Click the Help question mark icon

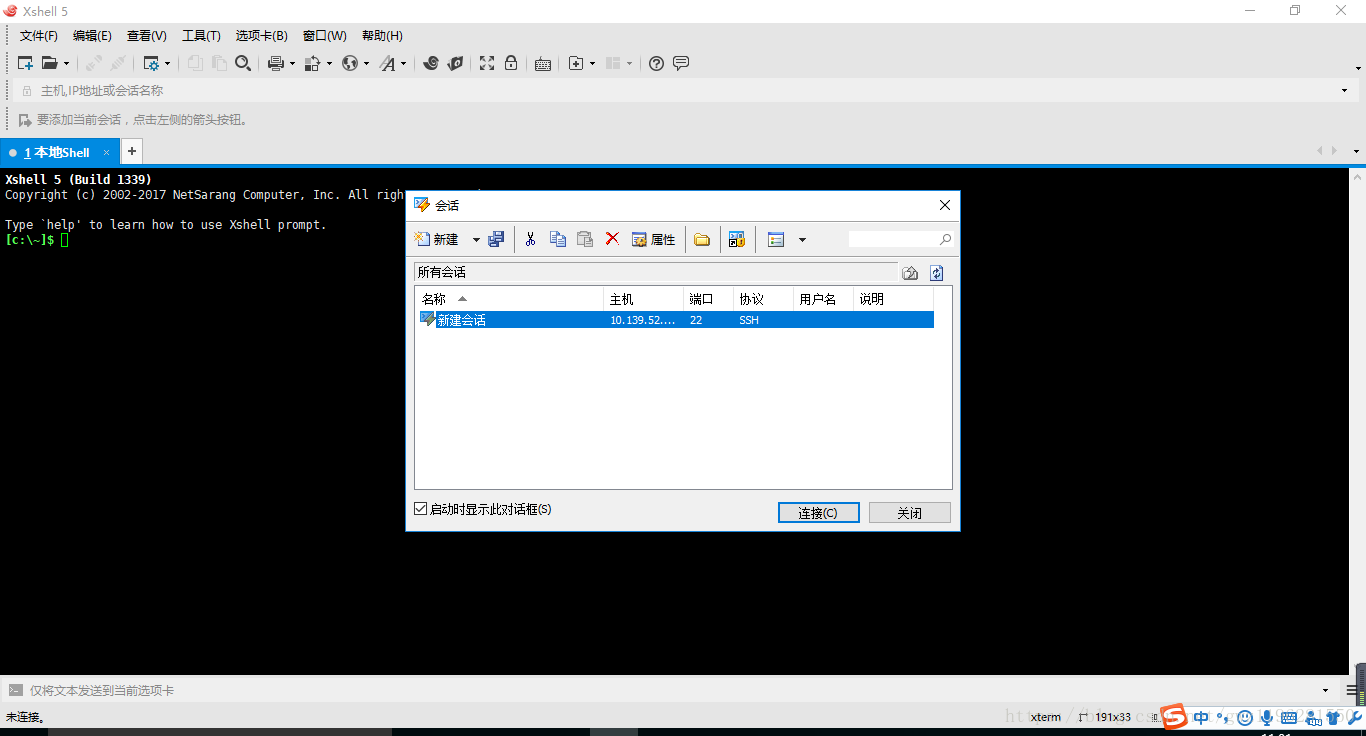[x=656, y=63]
